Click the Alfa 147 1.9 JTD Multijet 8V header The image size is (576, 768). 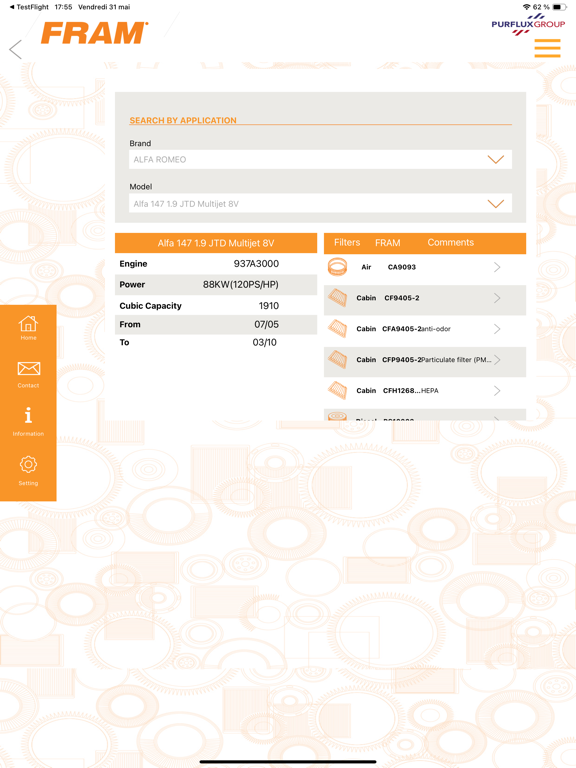coord(216,243)
